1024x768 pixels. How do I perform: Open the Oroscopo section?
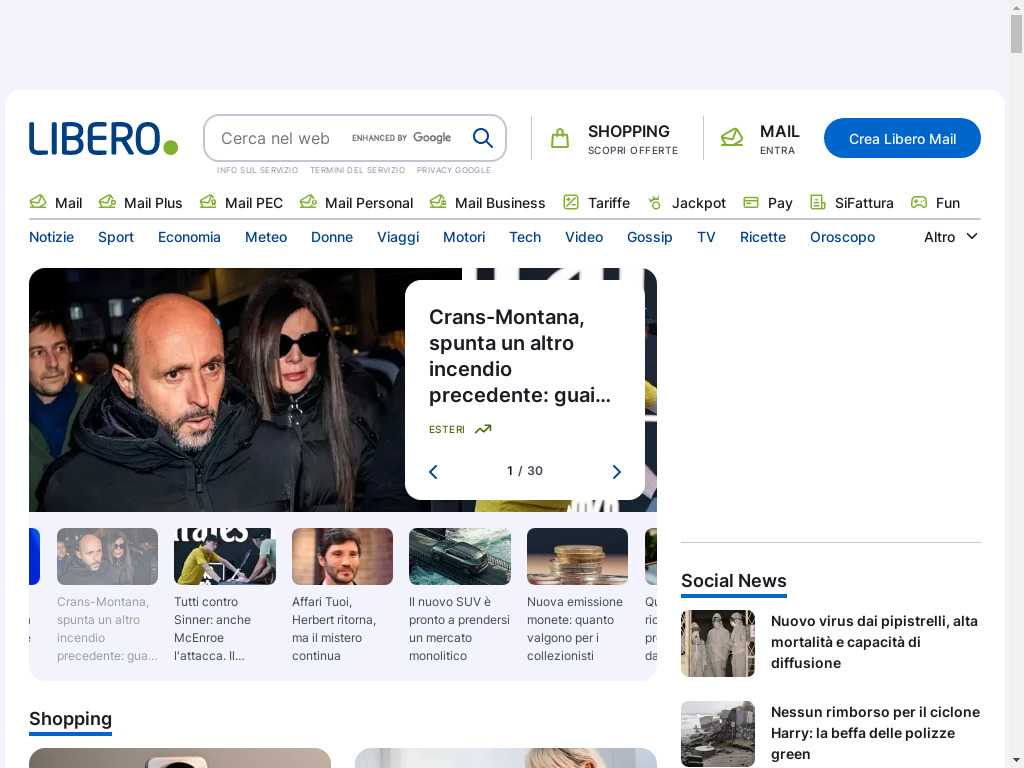842,237
